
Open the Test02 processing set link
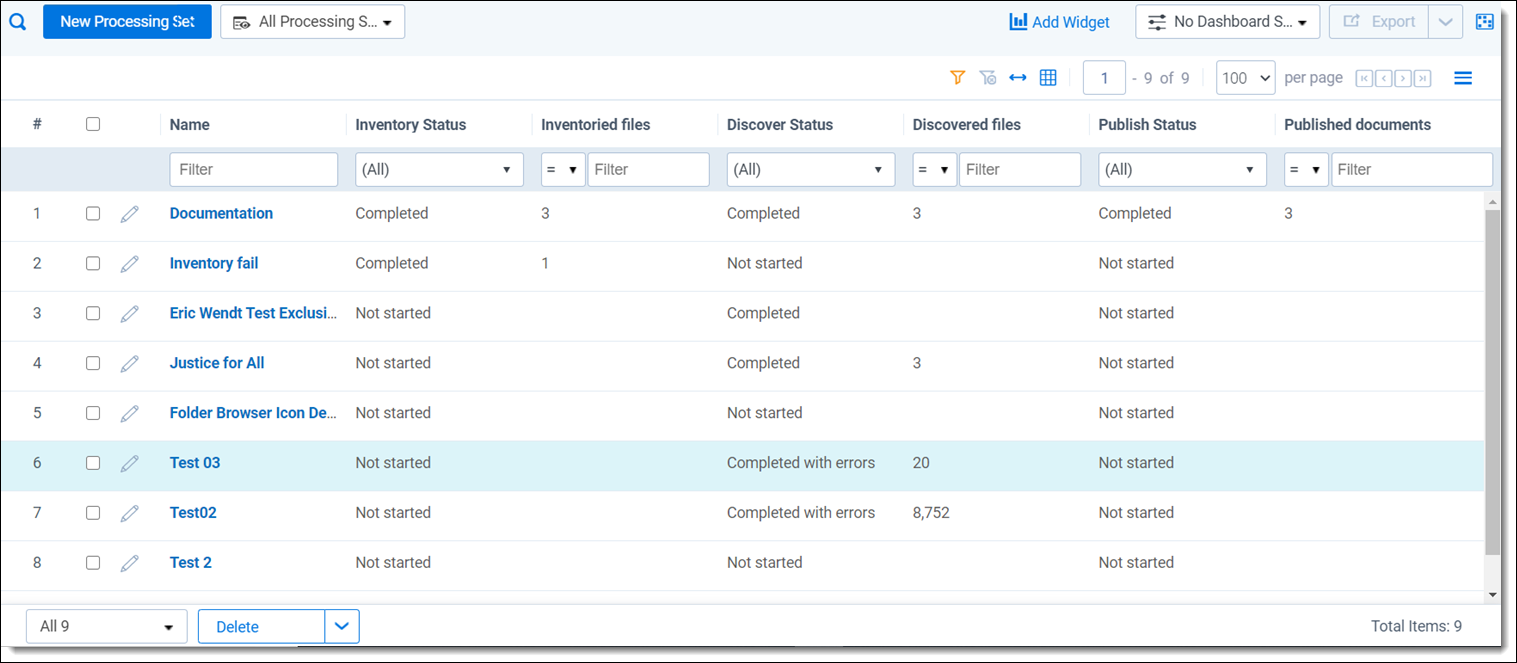pyautogui.click(x=193, y=513)
